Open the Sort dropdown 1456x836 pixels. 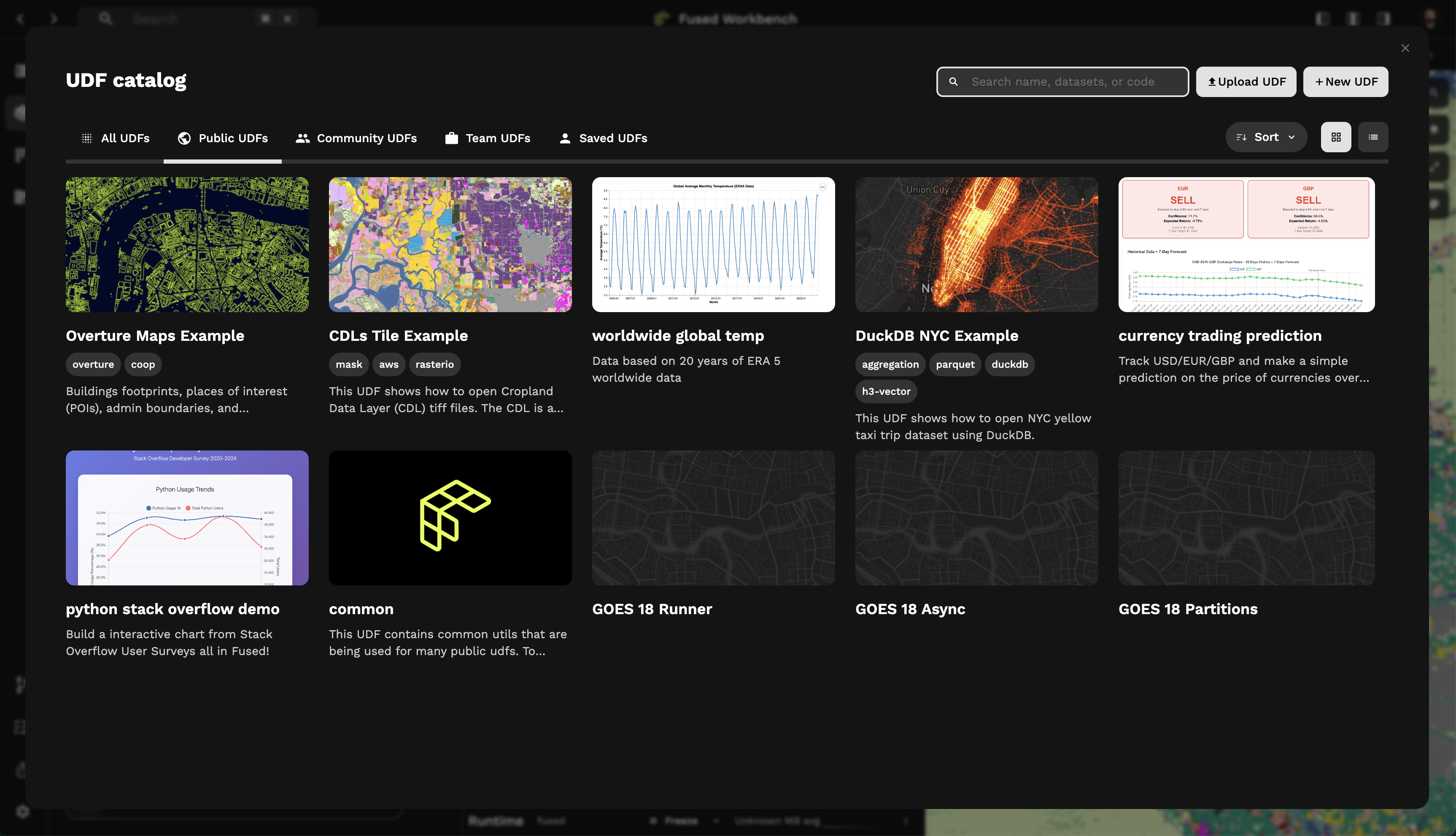click(1266, 137)
